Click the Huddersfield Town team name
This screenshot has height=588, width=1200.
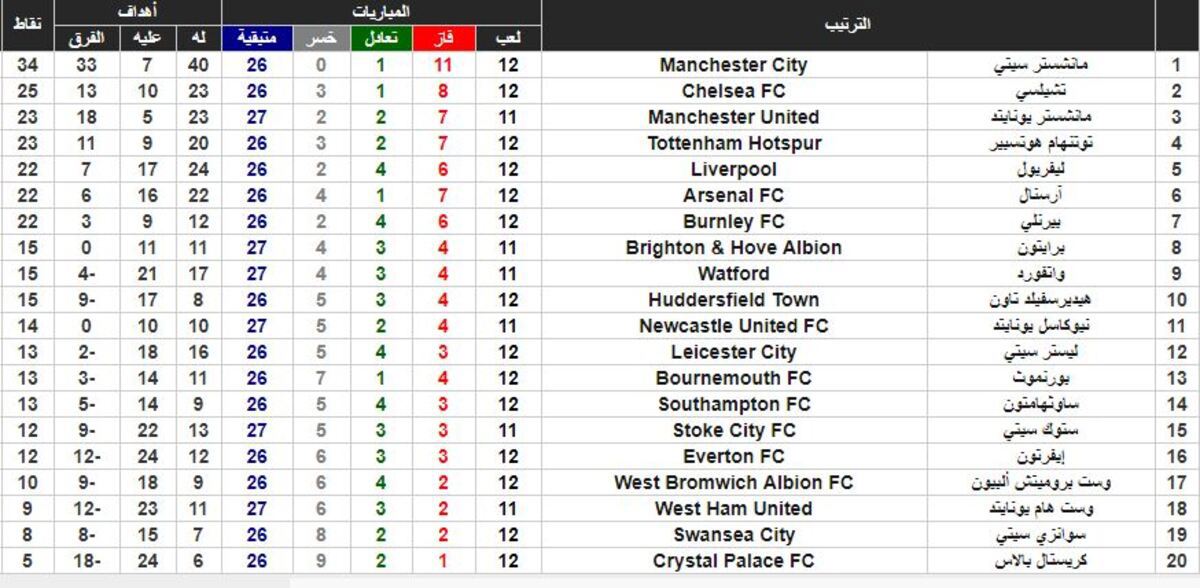tap(733, 300)
